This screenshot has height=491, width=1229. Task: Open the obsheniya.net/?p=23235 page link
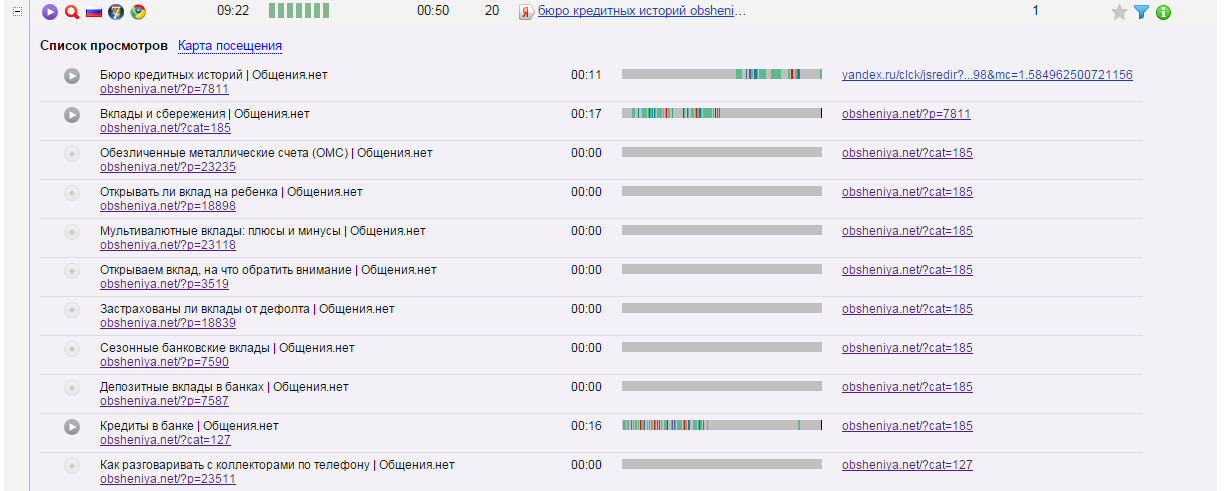(168, 167)
